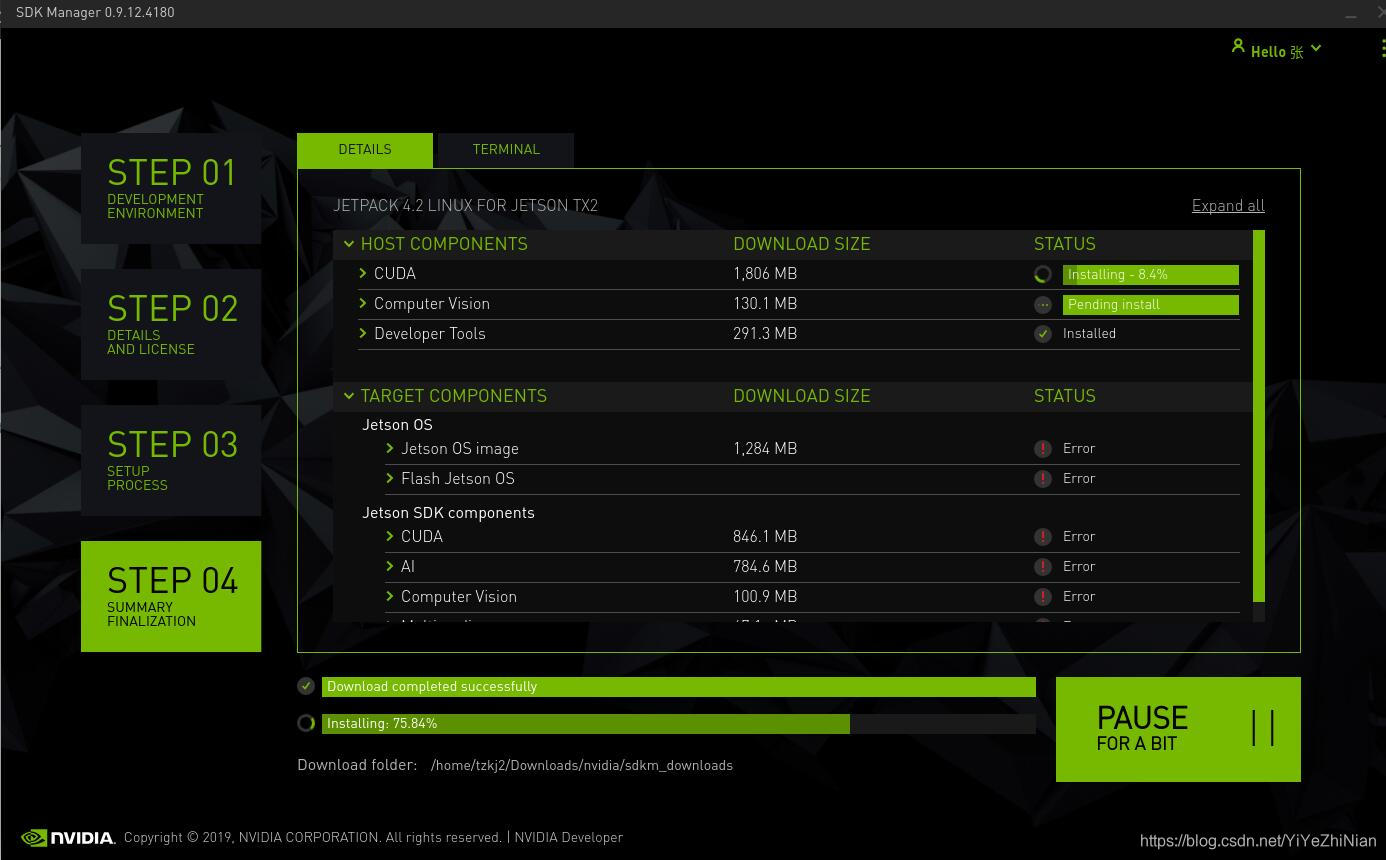Click the Jetson OS group label
This screenshot has height=860, width=1386.
tap(397, 425)
